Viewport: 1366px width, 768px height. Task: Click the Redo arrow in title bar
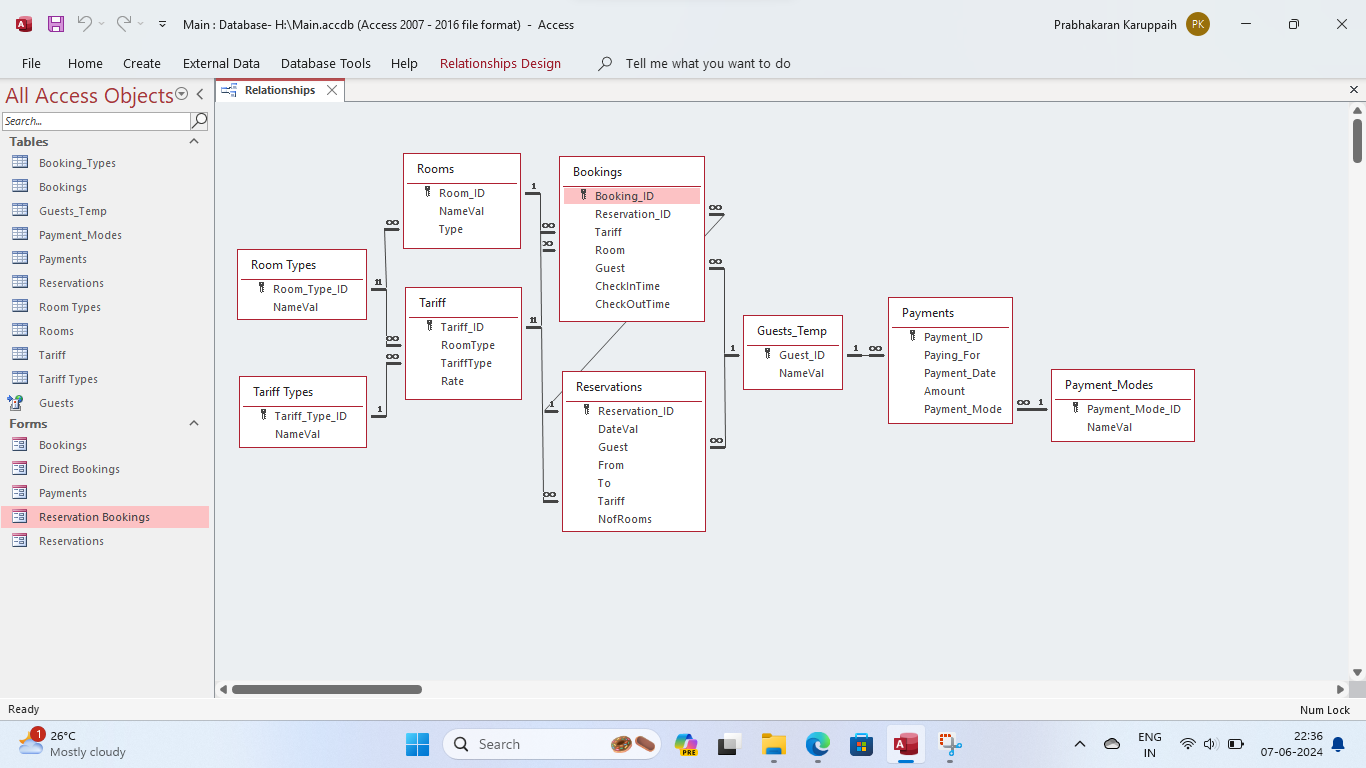pyautogui.click(x=123, y=24)
